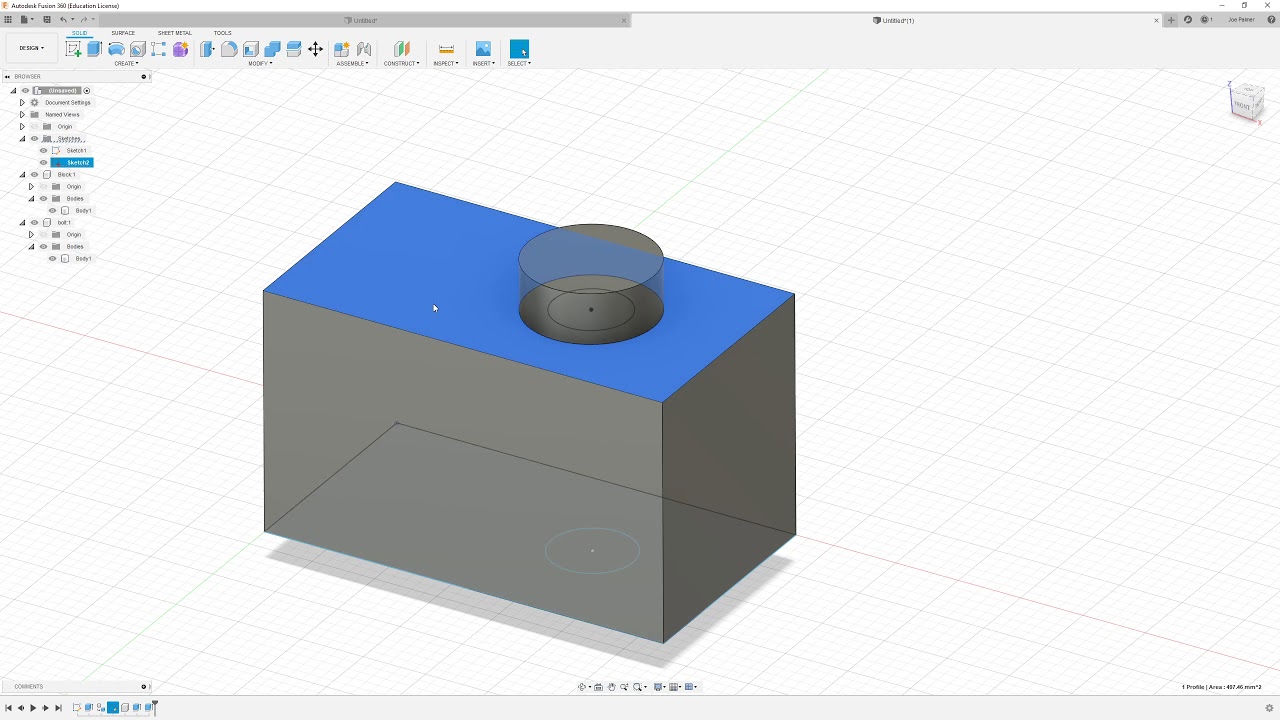Toggle visibility of bolt:1 component
The image size is (1280, 720).
(34, 223)
